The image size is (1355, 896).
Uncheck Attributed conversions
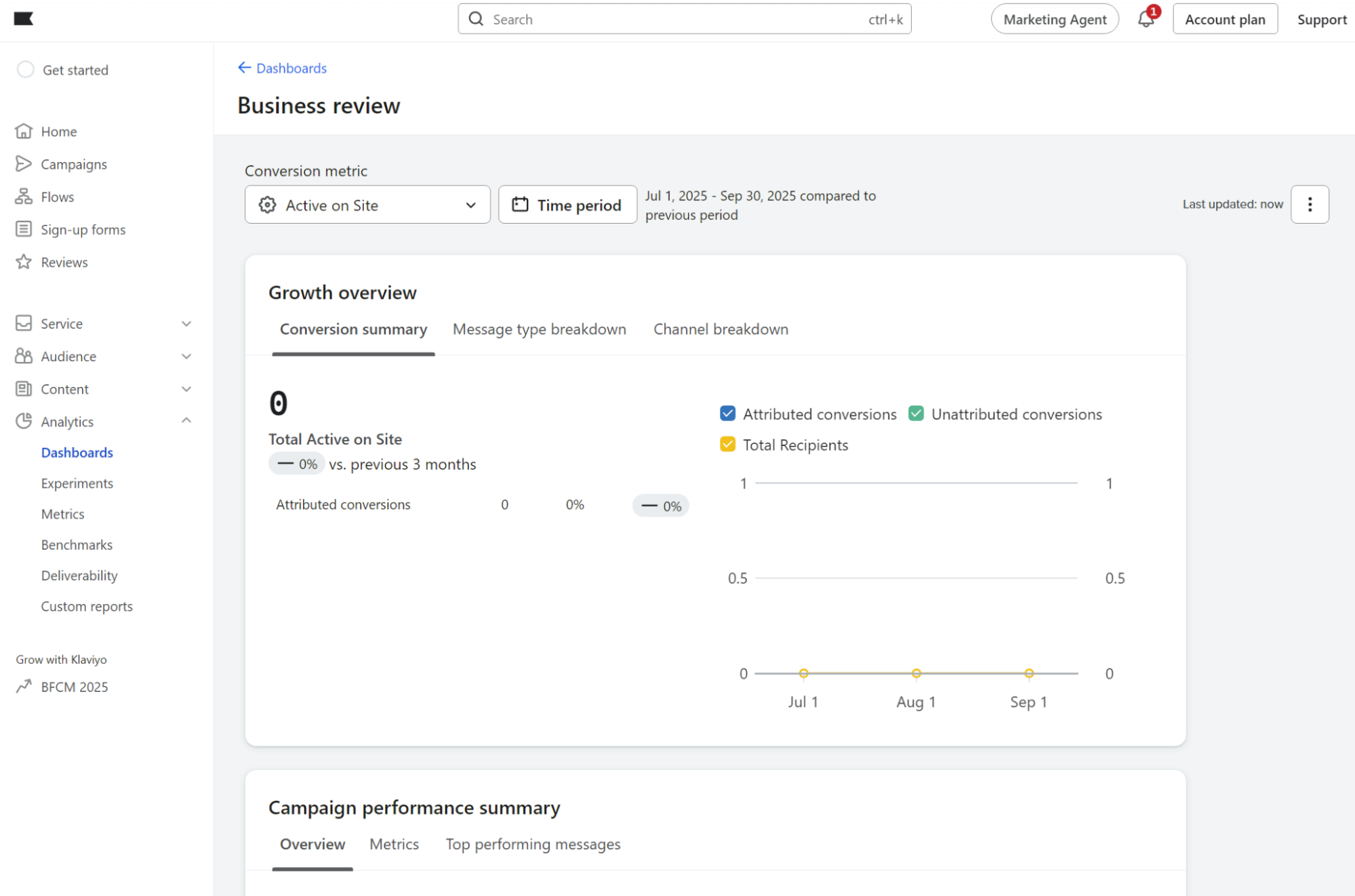coord(727,413)
